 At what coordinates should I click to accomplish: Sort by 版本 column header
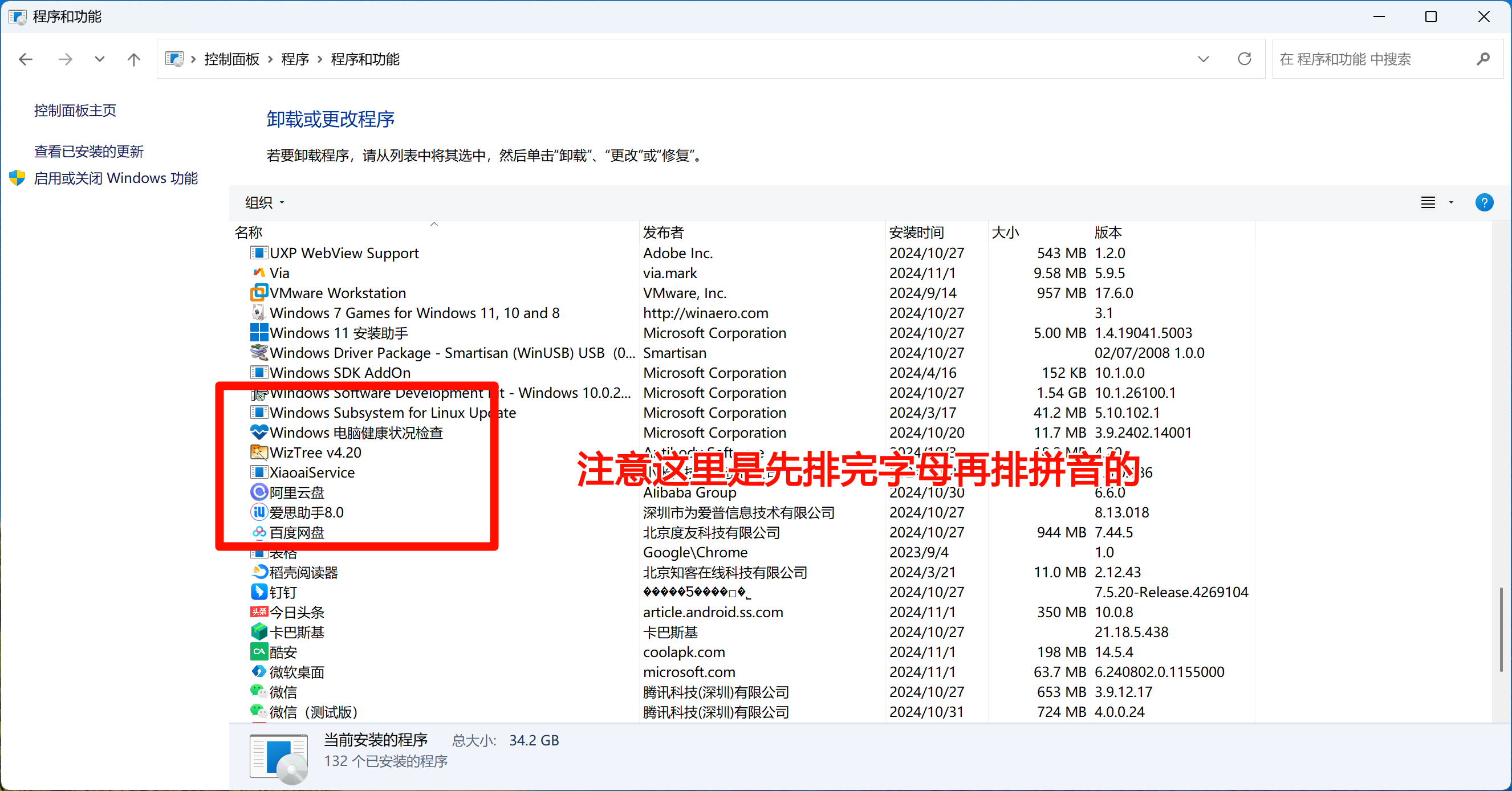point(1172,233)
